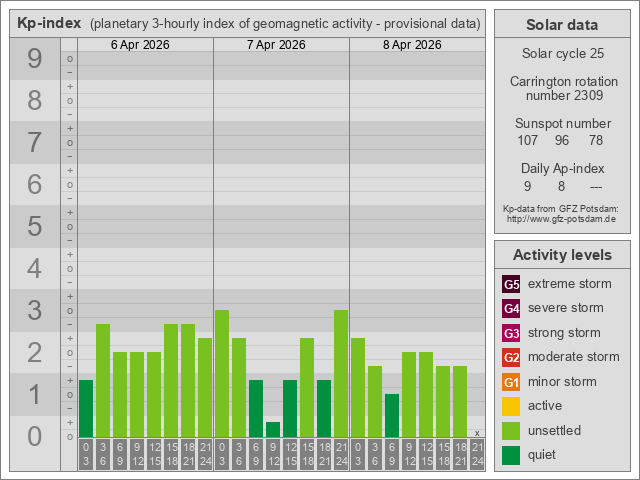Click the Carrington rotation number 2309 text

coord(561,96)
